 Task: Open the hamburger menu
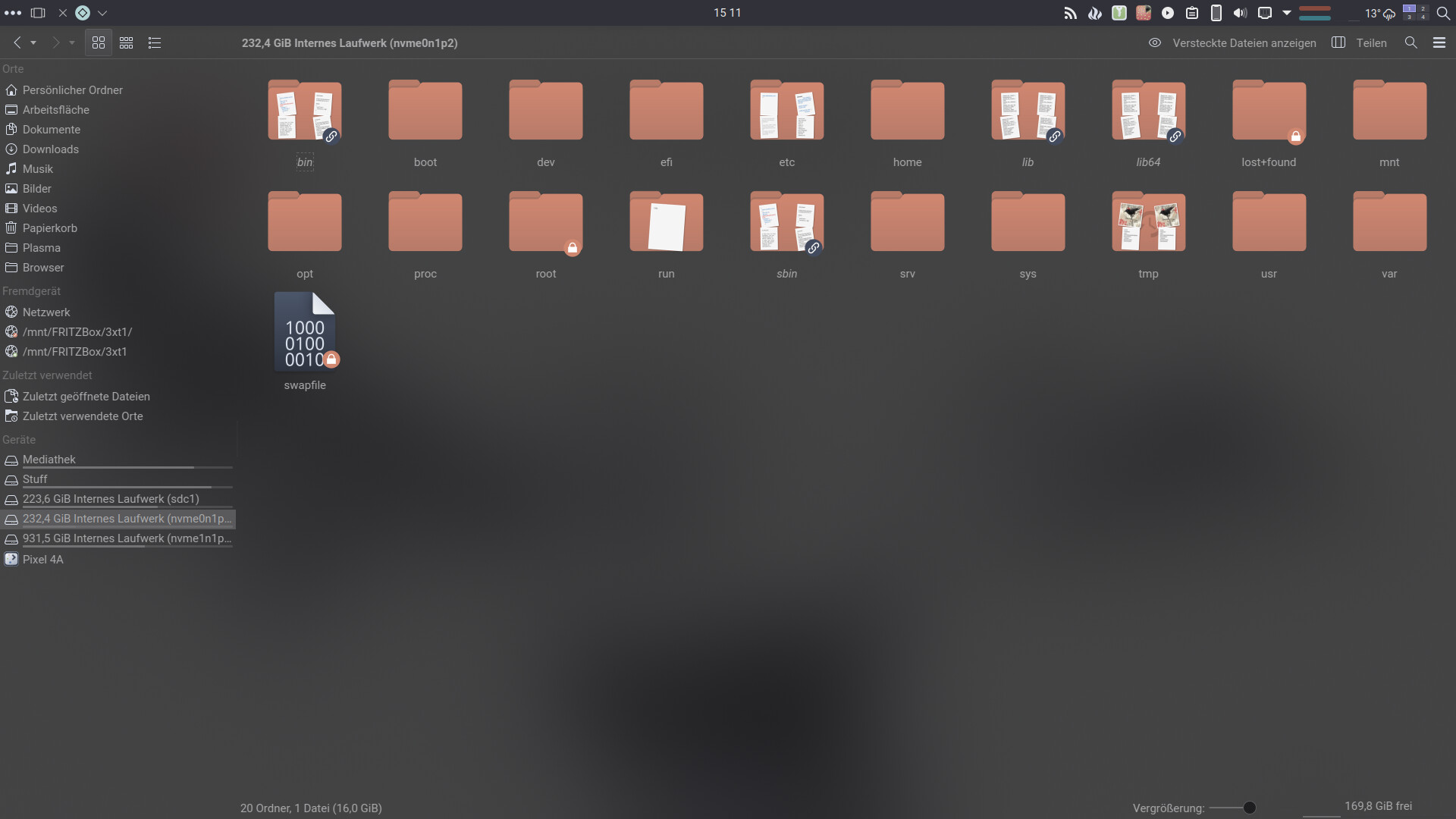click(x=1439, y=43)
